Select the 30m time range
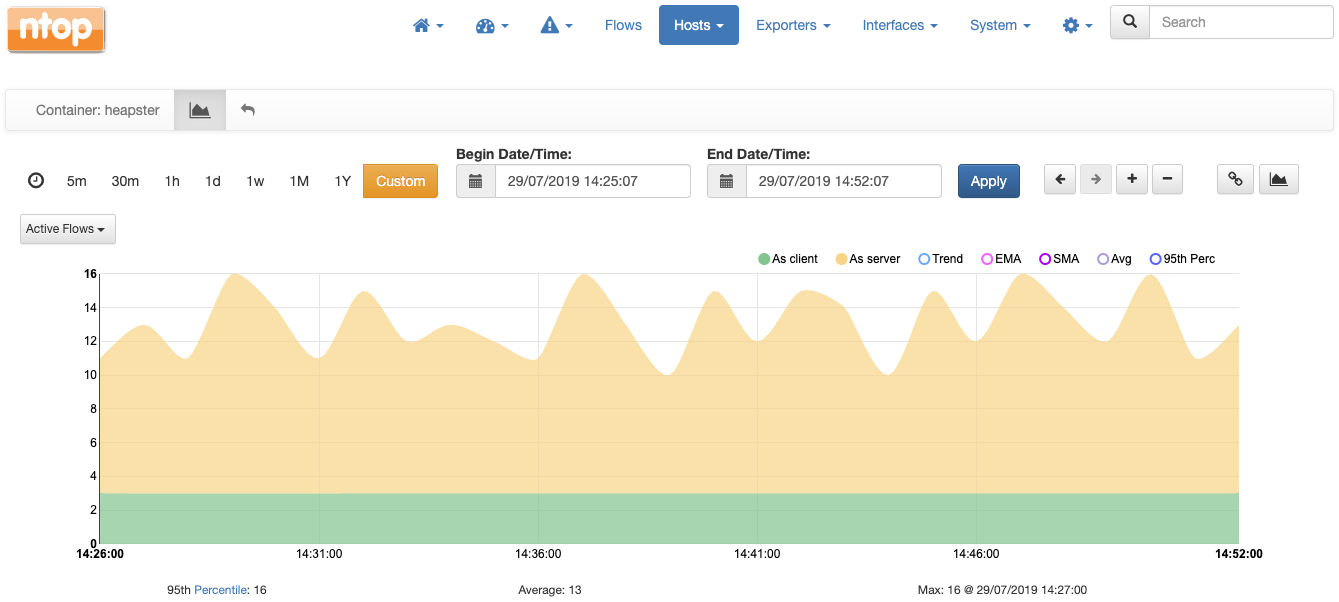1339x602 pixels. coord(125,181)
